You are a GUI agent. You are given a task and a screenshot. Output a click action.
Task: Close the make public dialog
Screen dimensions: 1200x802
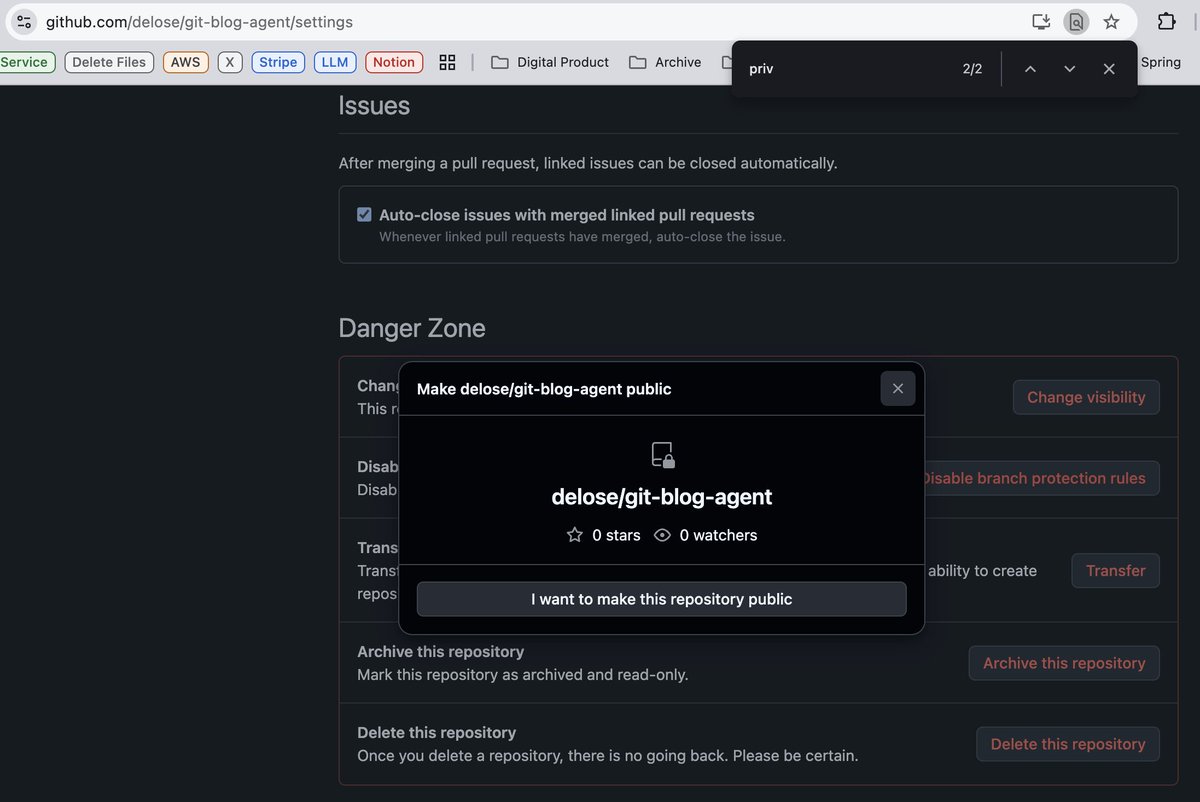[x=898, y=388]
